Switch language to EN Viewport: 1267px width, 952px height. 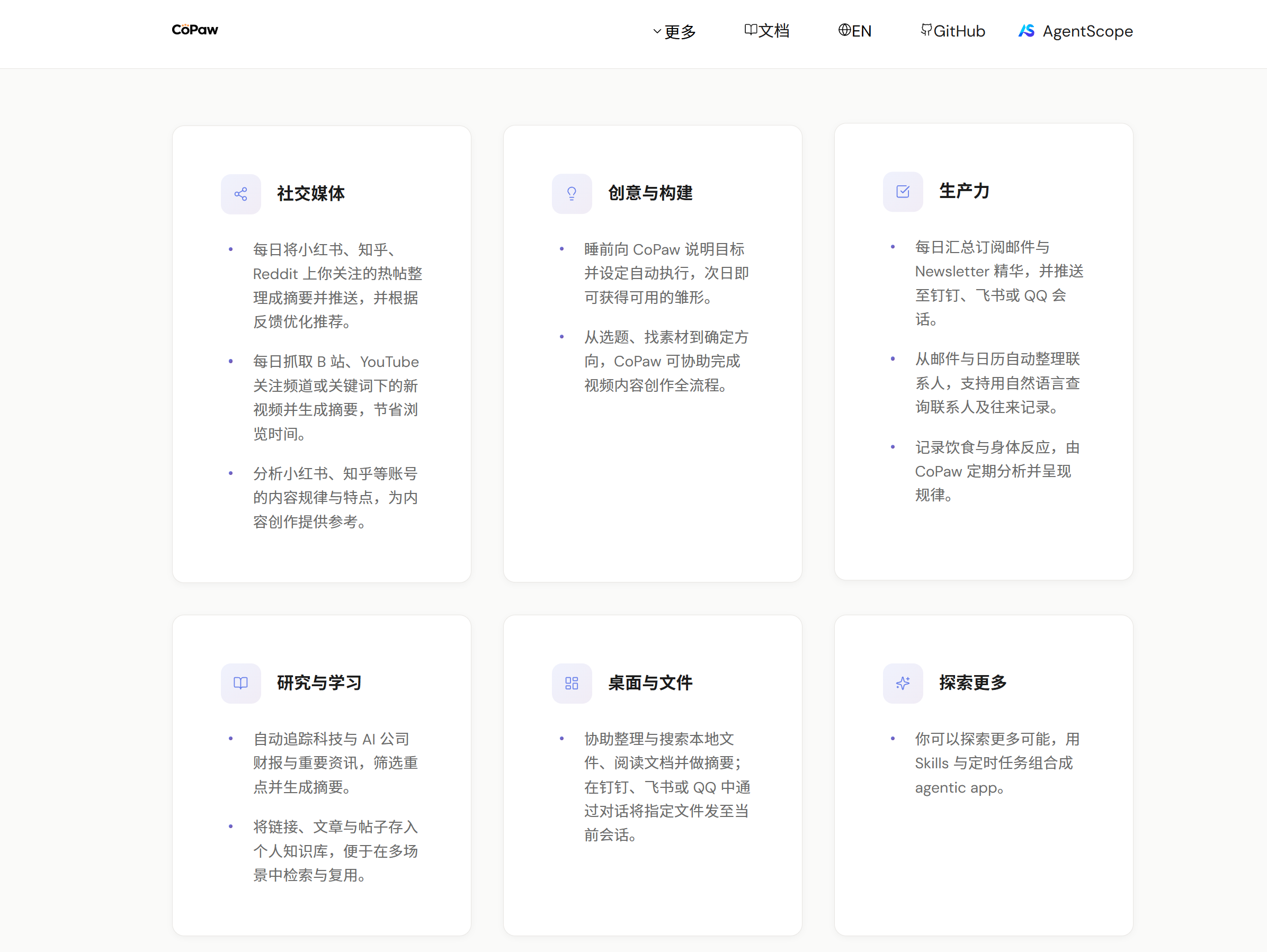click(x=854, y=31)
